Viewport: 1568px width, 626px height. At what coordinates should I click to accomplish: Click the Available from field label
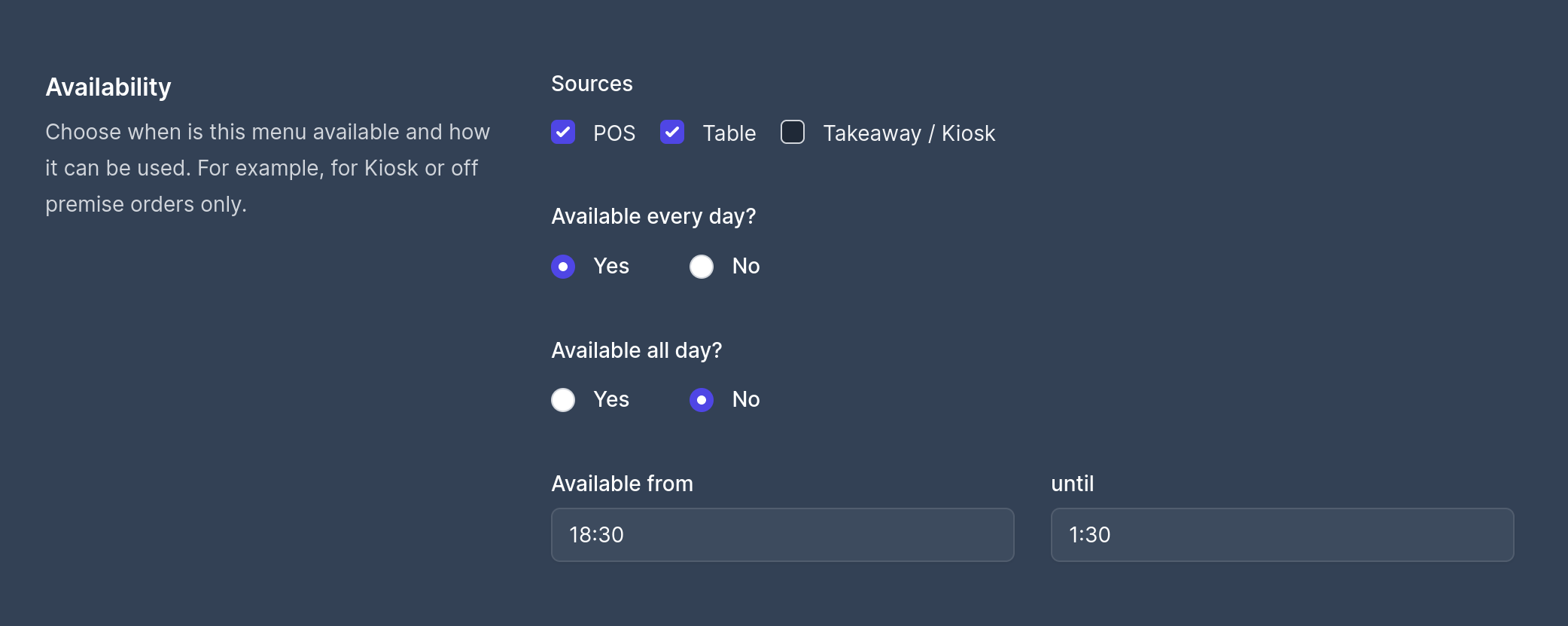point(622,484)
